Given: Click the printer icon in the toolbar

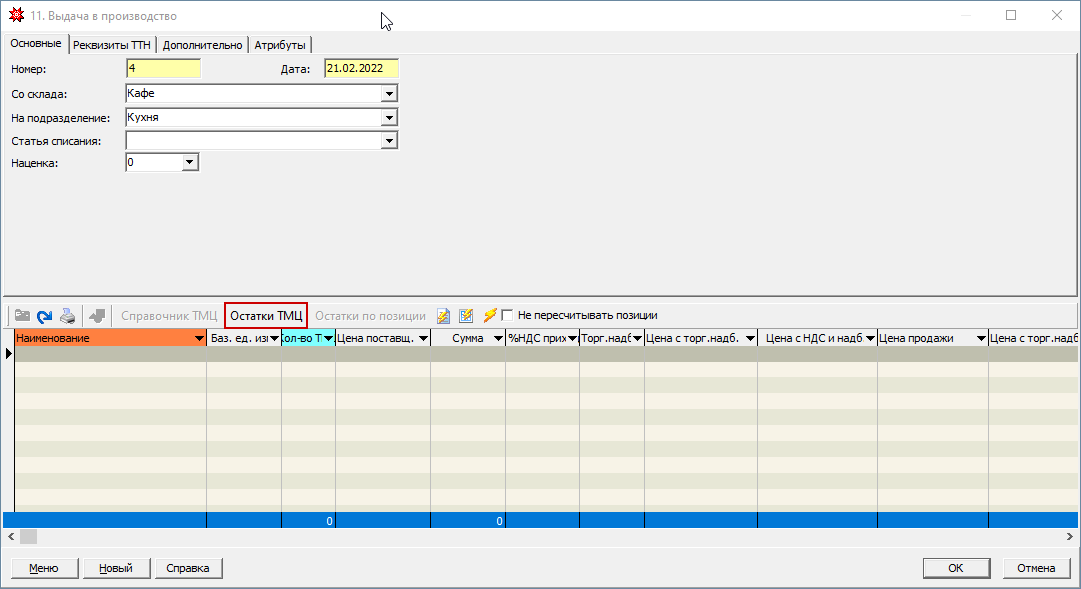Looking at the screenshot, I should 67,315.
